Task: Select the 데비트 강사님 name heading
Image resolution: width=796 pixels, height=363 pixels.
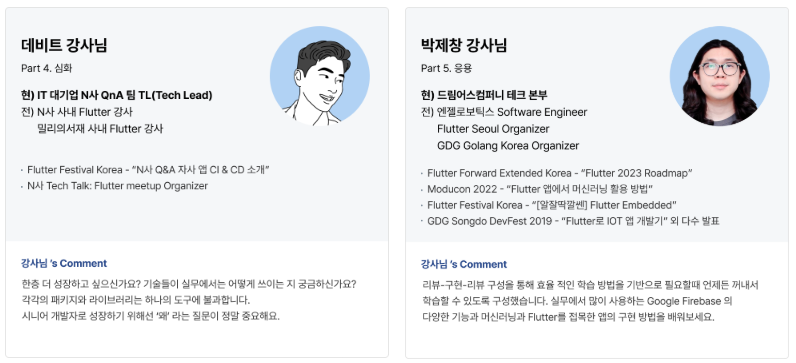Action: pyautogui.click(x=64, y=45)
